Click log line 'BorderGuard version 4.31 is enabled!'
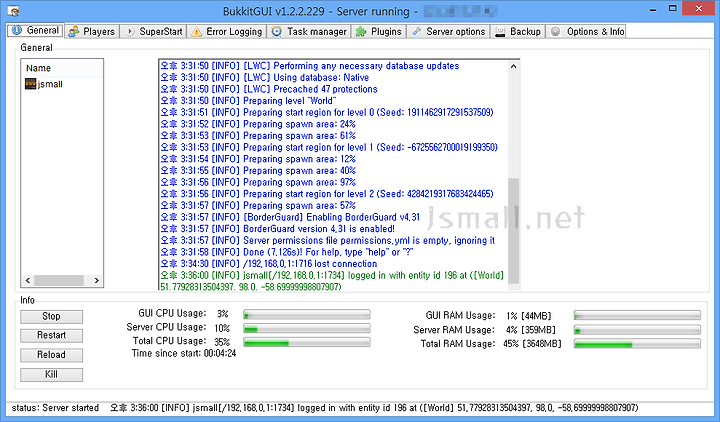 click(278, 229)
